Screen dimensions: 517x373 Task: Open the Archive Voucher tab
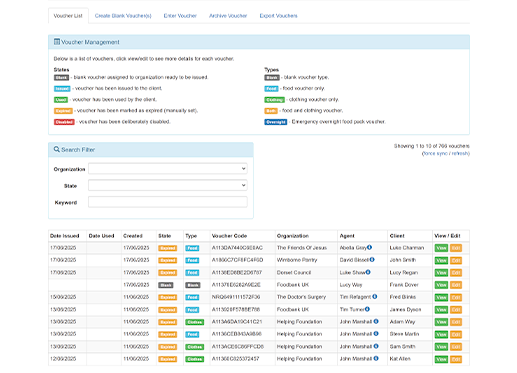[x=228, y=16]
